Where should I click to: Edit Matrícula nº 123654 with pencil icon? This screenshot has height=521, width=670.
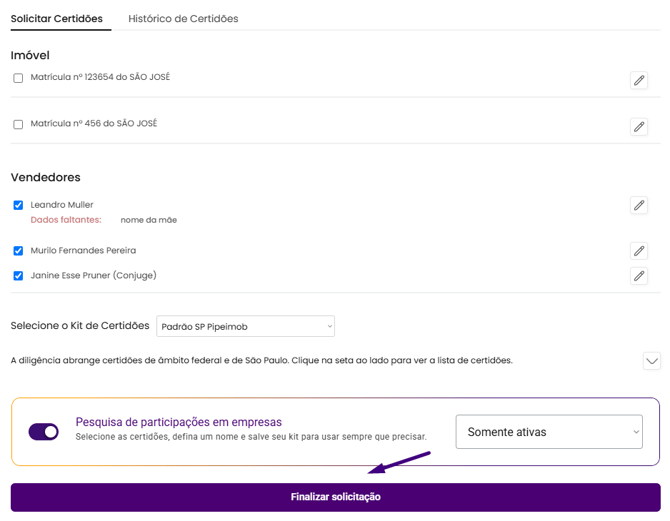tap(639, 80)
